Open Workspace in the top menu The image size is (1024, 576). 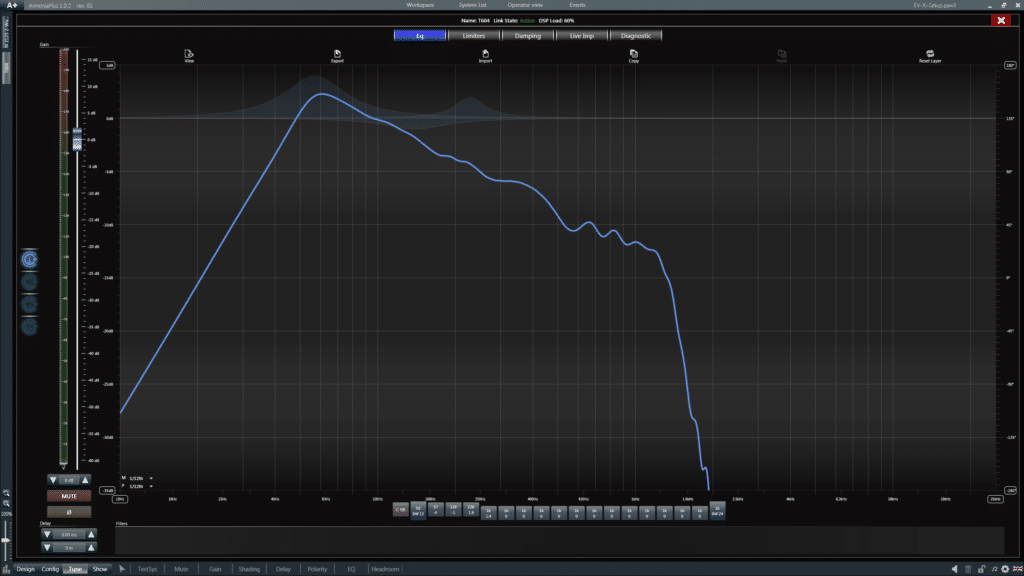coord(420,5)
